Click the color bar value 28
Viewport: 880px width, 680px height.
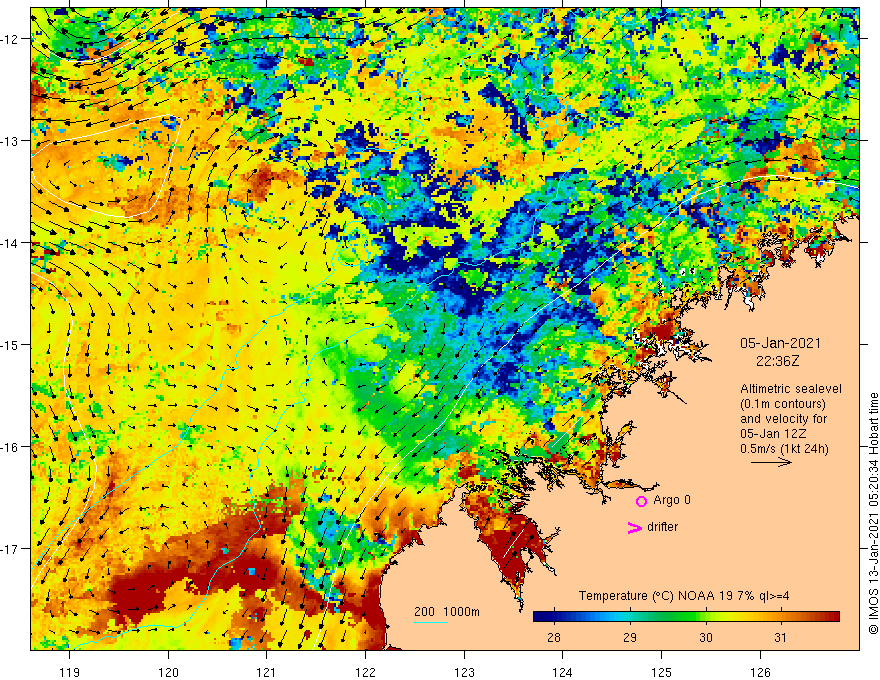click(x=553, y=637)
